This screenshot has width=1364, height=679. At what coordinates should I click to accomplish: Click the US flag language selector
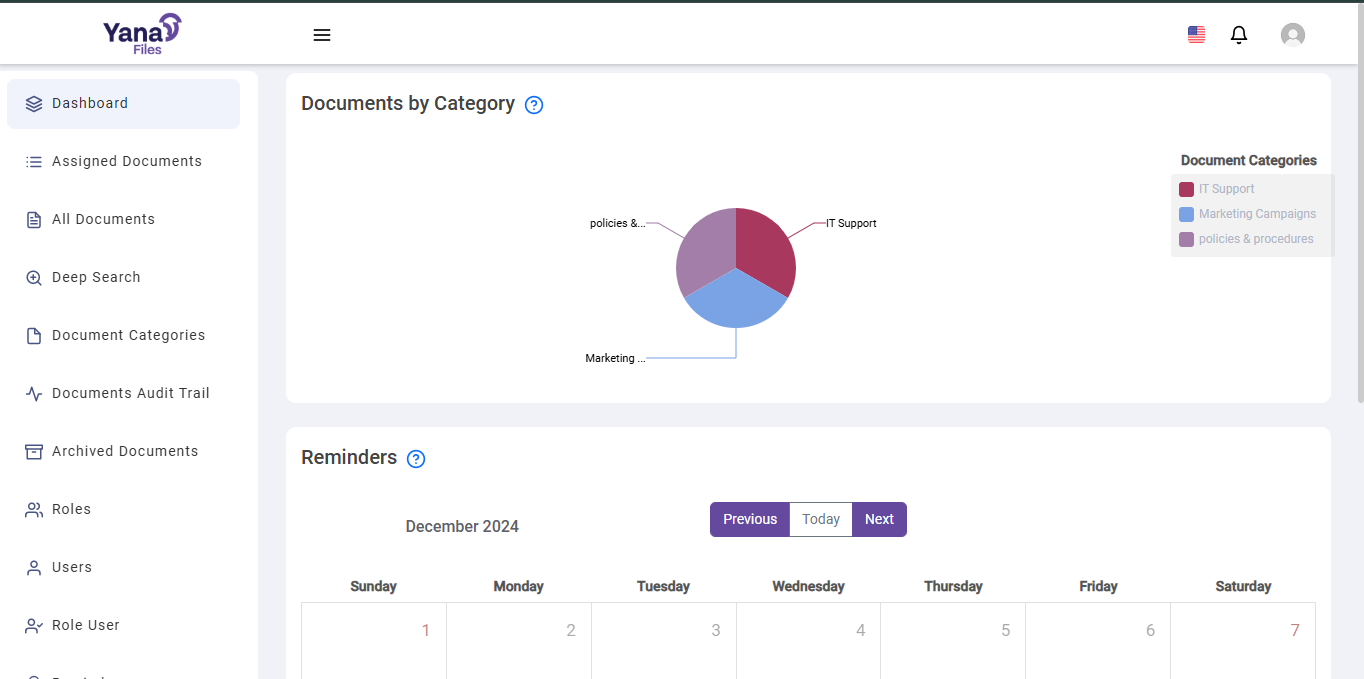1196,35
